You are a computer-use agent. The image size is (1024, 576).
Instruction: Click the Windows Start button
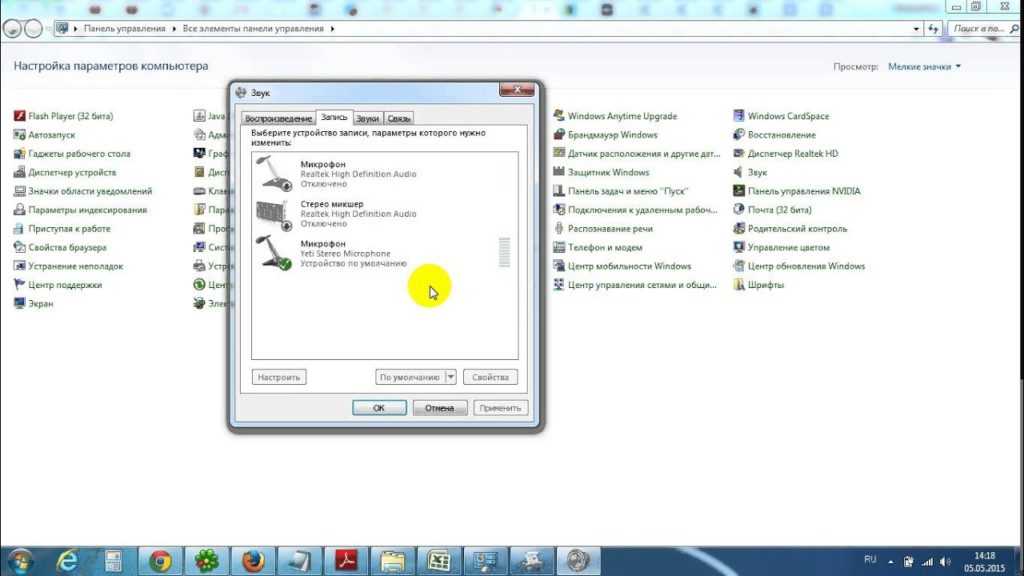click(x=18, y=560)
